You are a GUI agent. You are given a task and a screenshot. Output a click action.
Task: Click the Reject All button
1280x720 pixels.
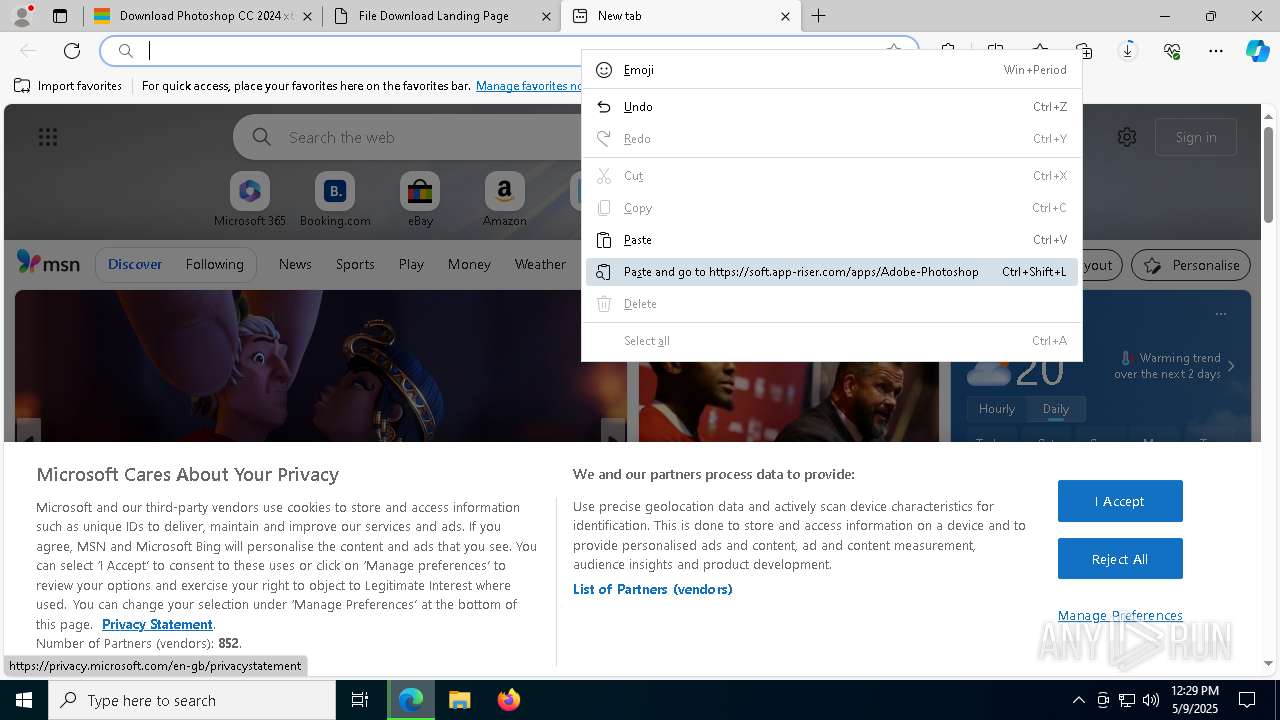(x=1120, y=559)
